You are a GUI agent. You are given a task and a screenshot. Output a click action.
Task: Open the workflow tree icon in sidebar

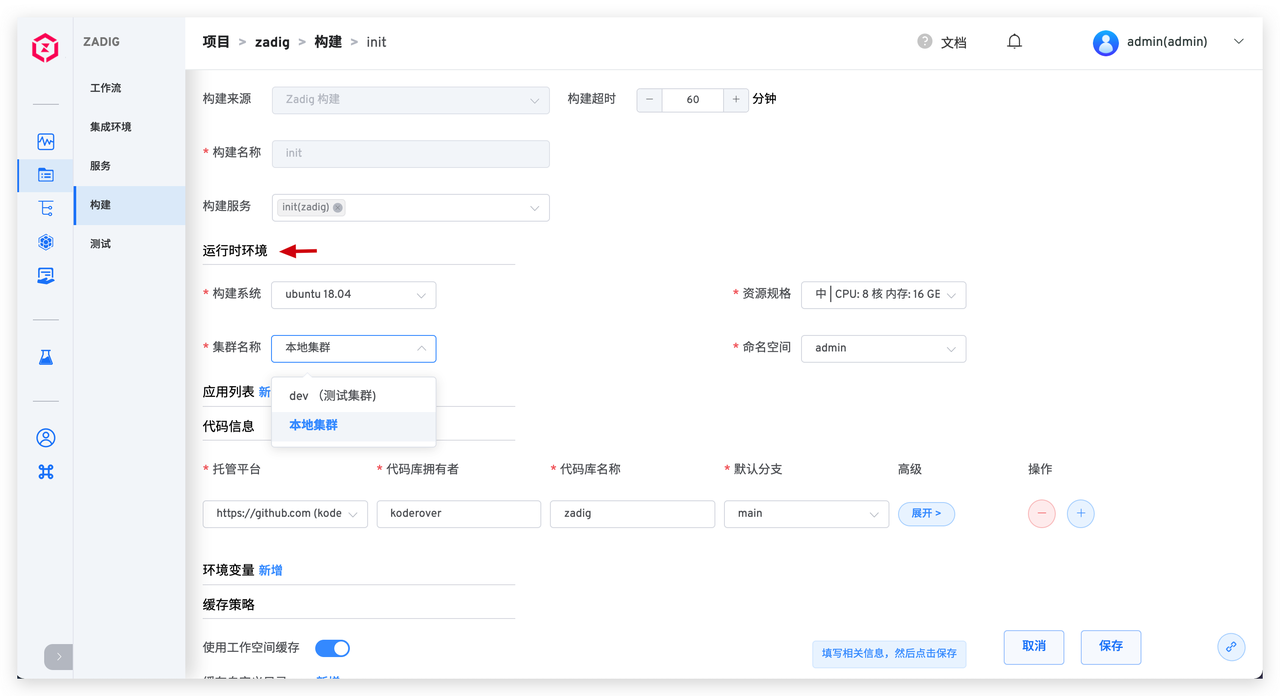coord(46,208)
